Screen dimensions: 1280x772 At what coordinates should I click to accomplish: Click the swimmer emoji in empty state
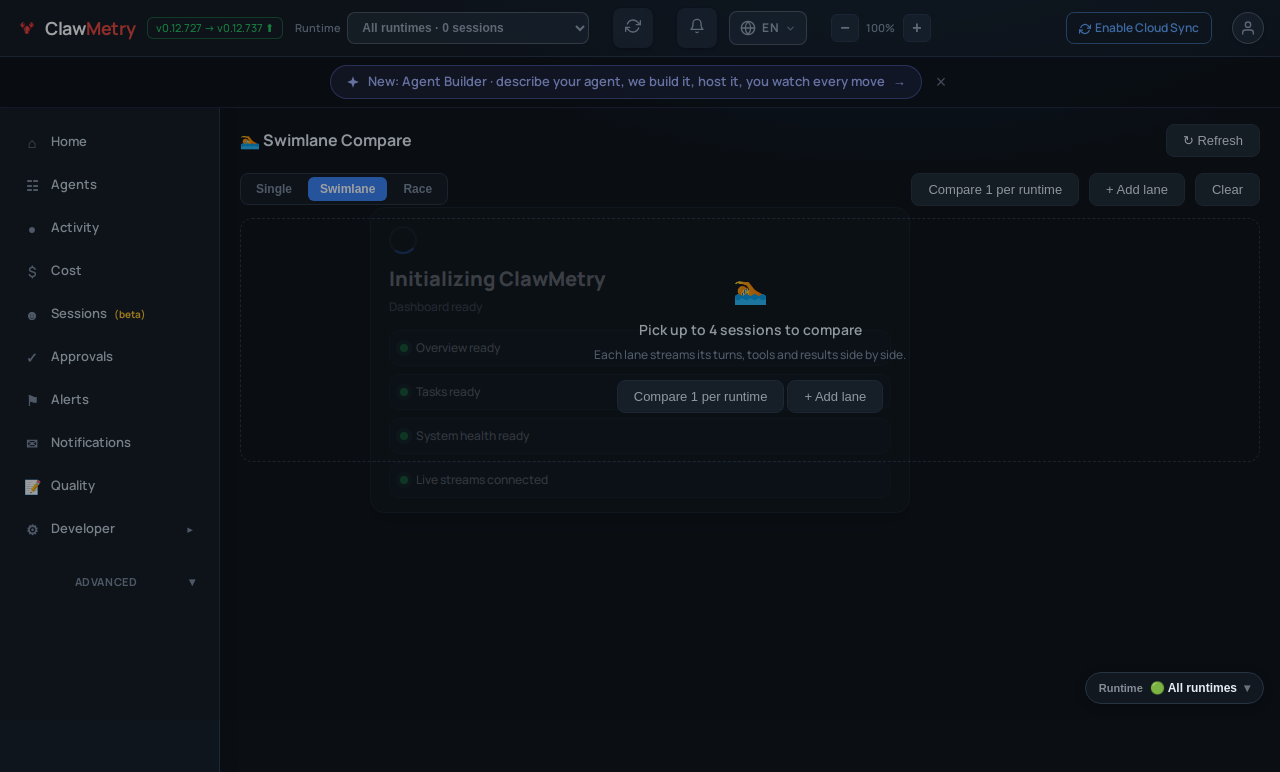(x=750, y=292)
